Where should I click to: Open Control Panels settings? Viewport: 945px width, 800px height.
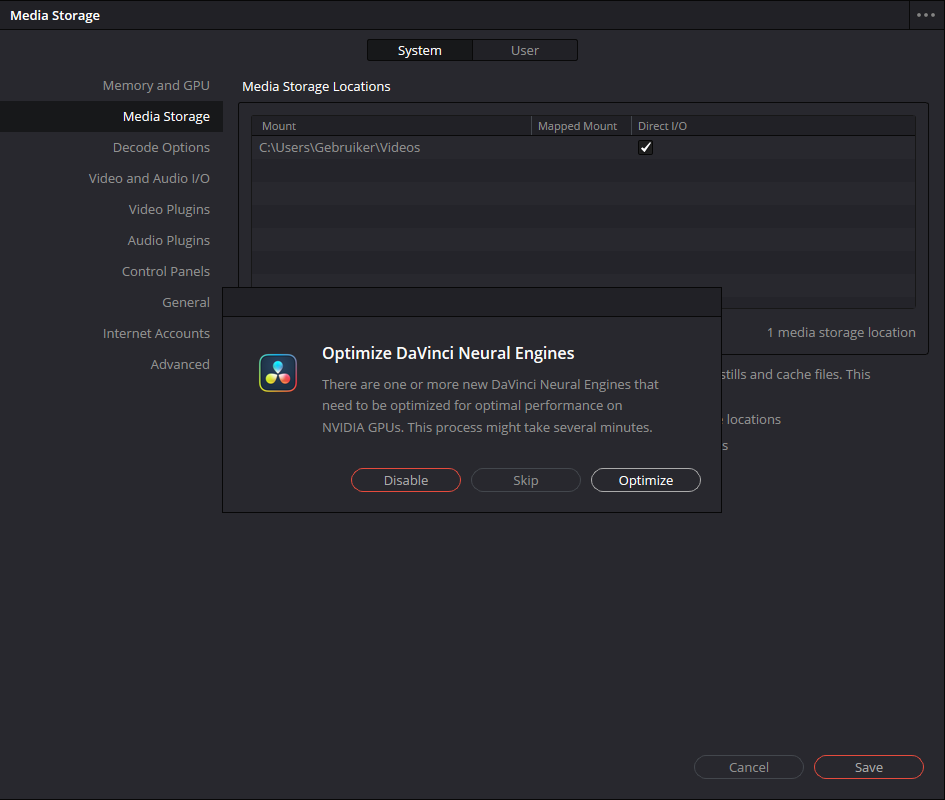click(166, 271)
